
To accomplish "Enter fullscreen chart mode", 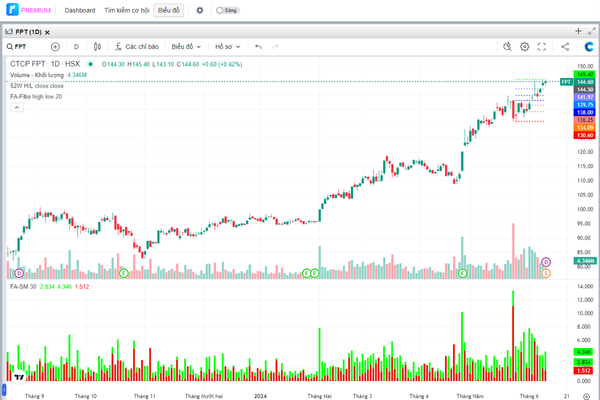I will tap(541, 47).
